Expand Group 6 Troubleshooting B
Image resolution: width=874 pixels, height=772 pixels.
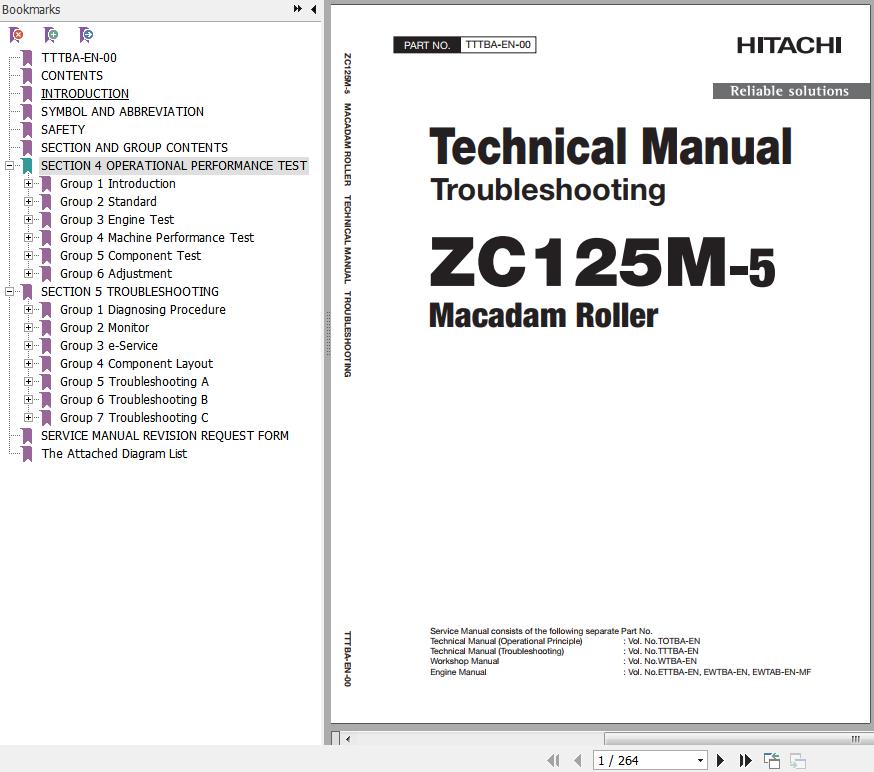(x=28, y=400)
